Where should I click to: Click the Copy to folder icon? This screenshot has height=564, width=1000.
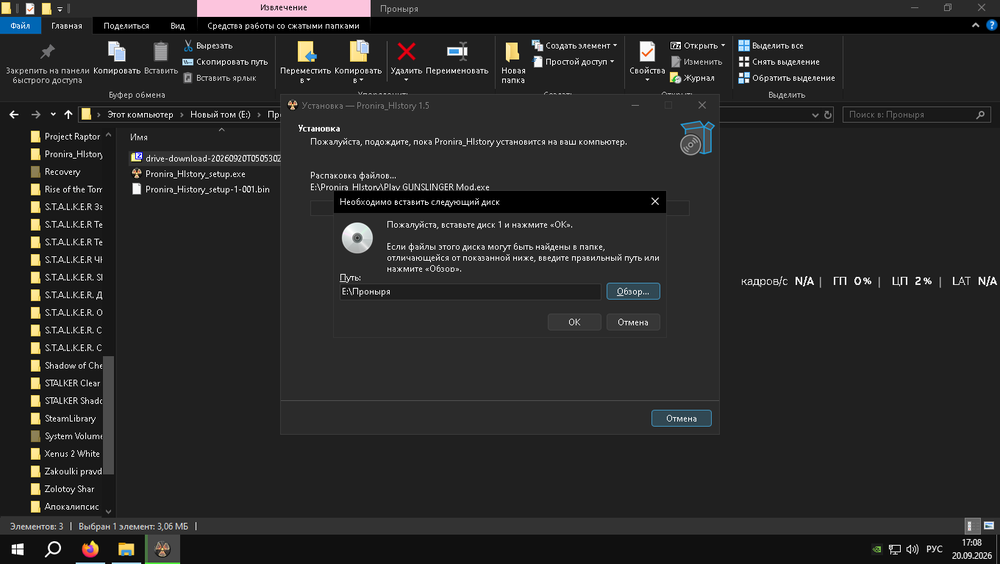tap(358, 52)
